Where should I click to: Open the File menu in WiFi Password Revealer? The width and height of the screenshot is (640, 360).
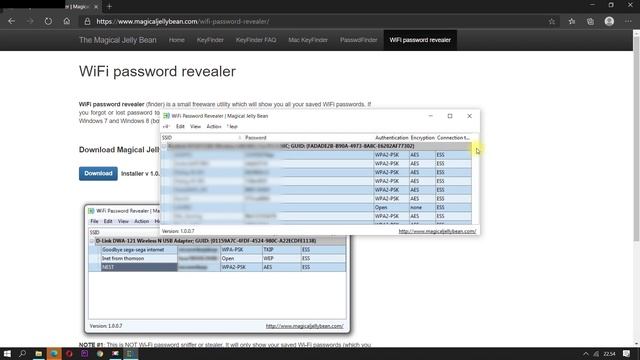[166, 127]
